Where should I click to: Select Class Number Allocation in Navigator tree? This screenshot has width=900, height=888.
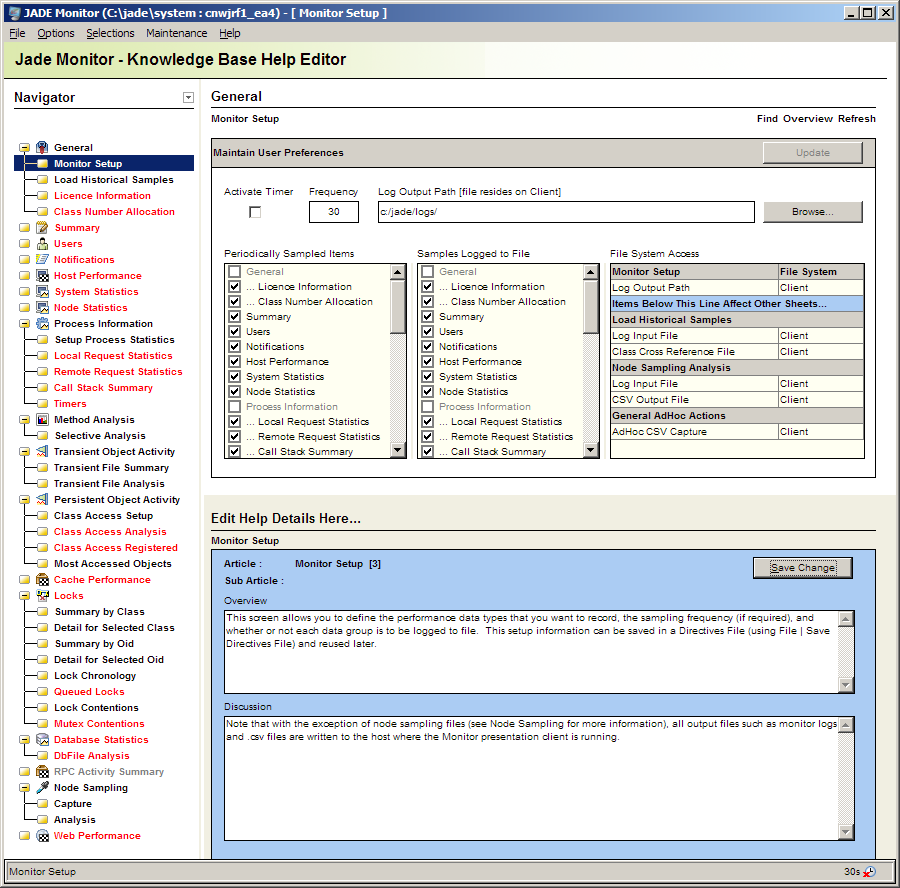click(x=114, y=212)
